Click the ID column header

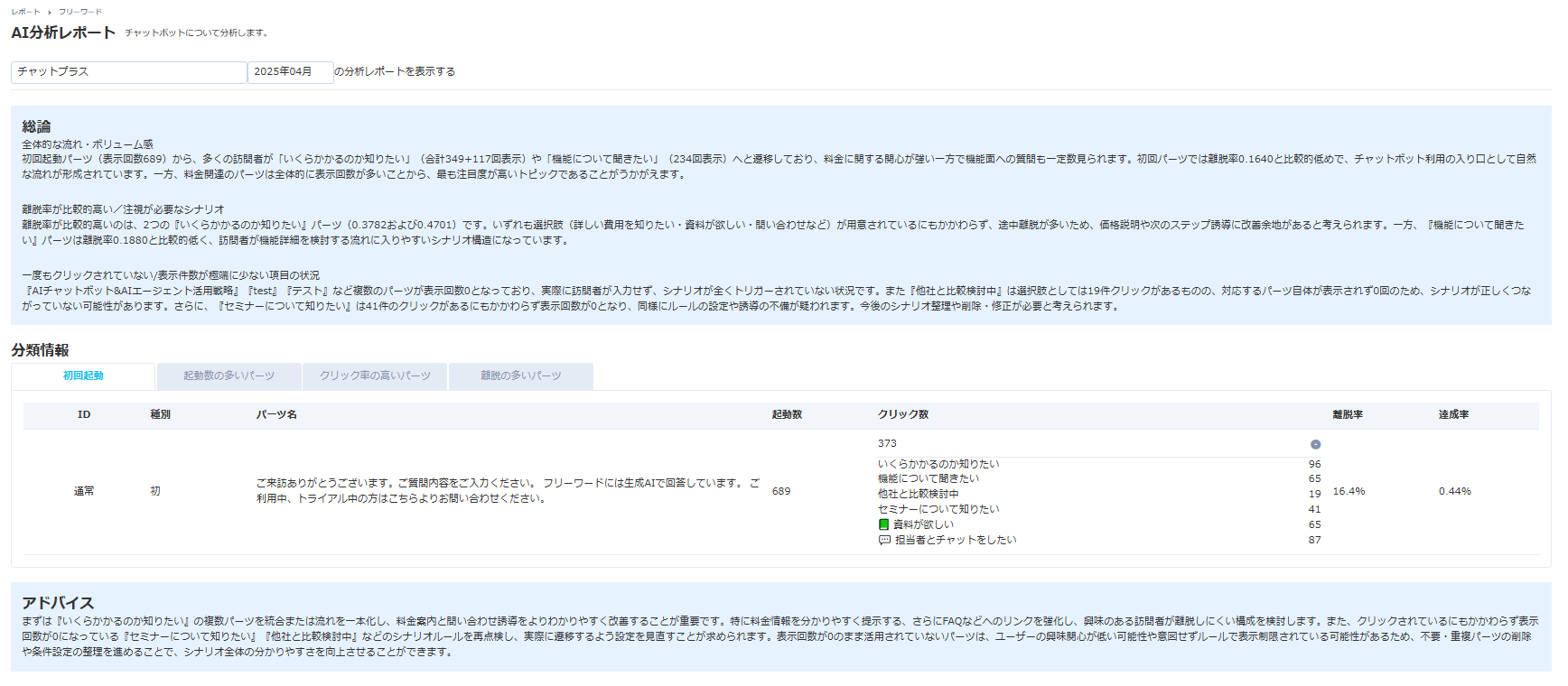[x=84, y=415]
